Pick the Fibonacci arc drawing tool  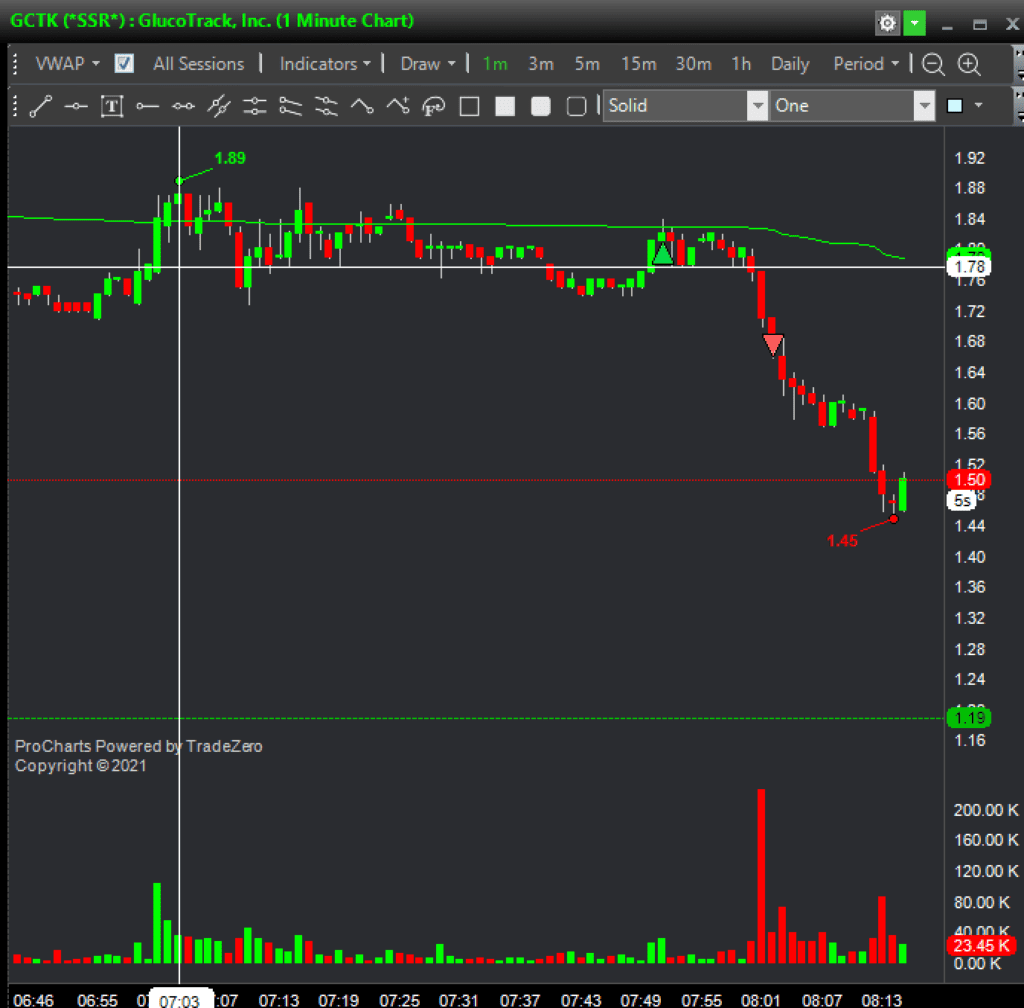(434, 106)
